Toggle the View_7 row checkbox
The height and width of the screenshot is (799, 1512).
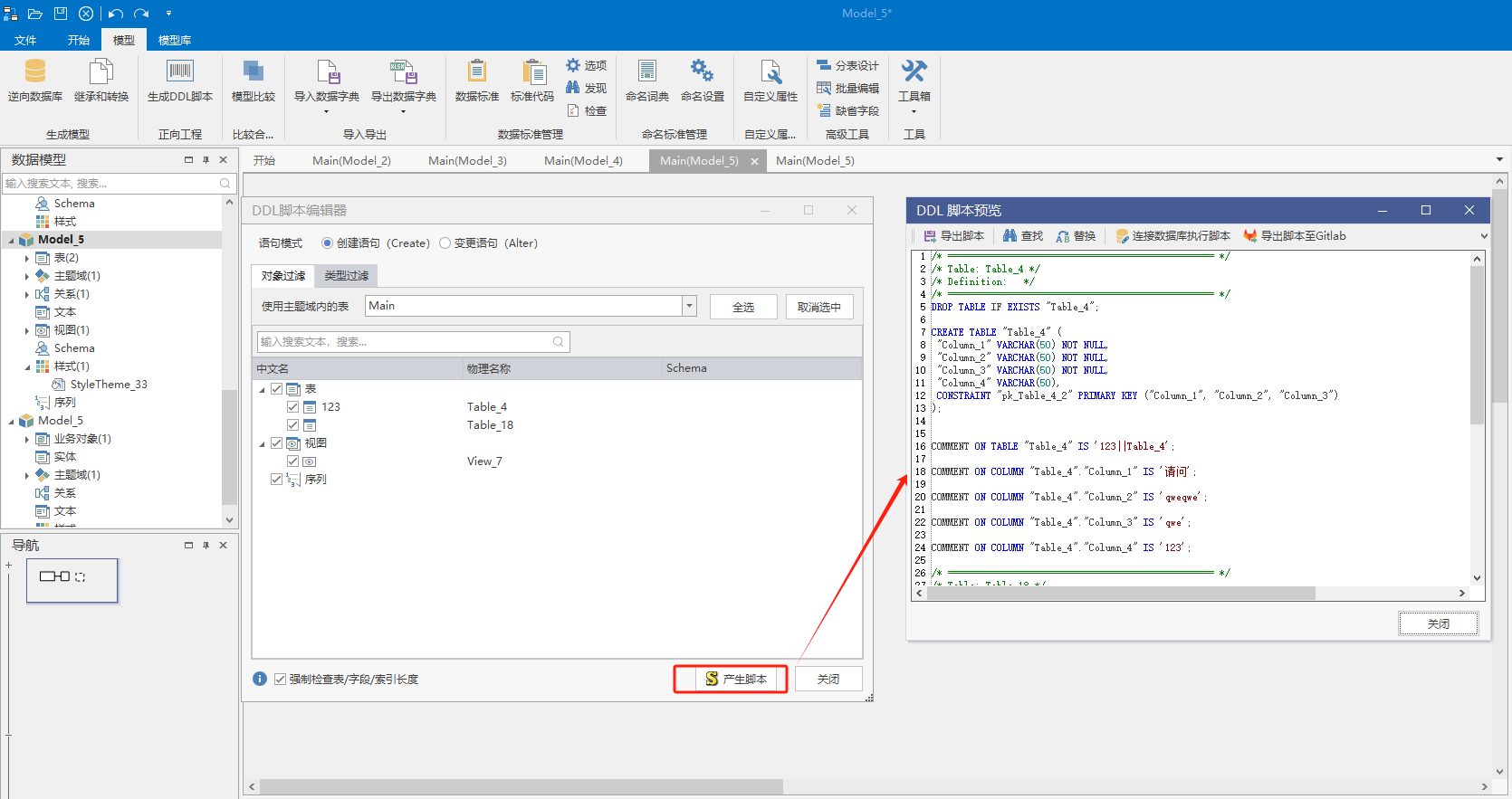[292, 461]
